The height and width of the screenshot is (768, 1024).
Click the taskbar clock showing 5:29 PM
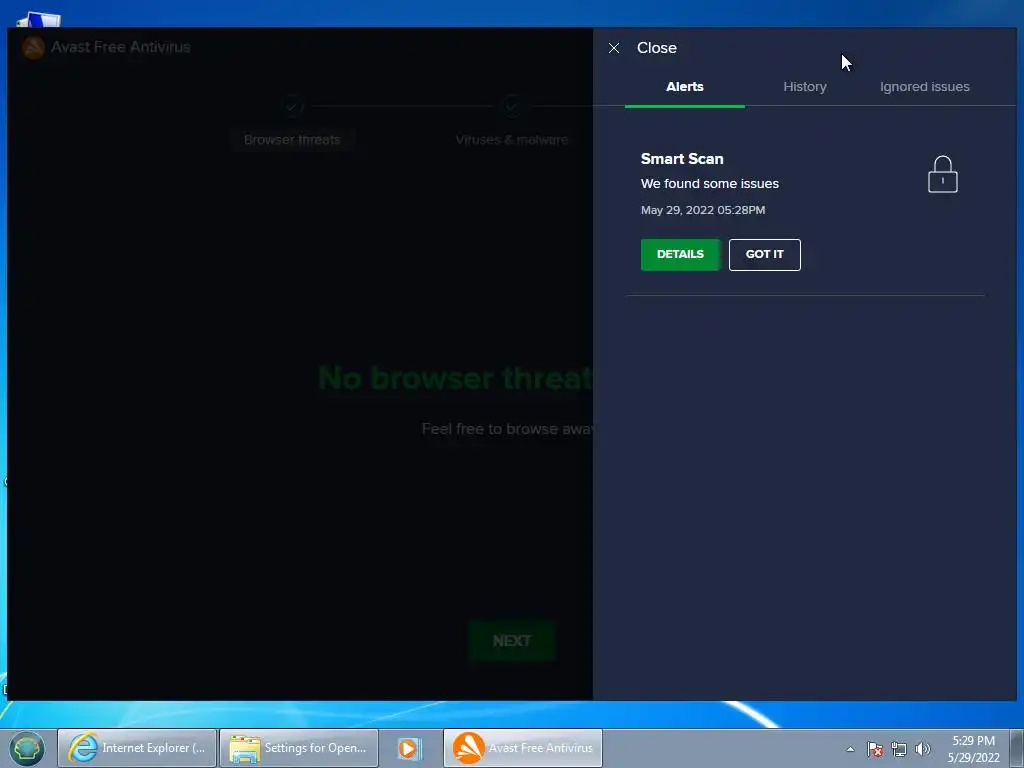tap(973, 749)
